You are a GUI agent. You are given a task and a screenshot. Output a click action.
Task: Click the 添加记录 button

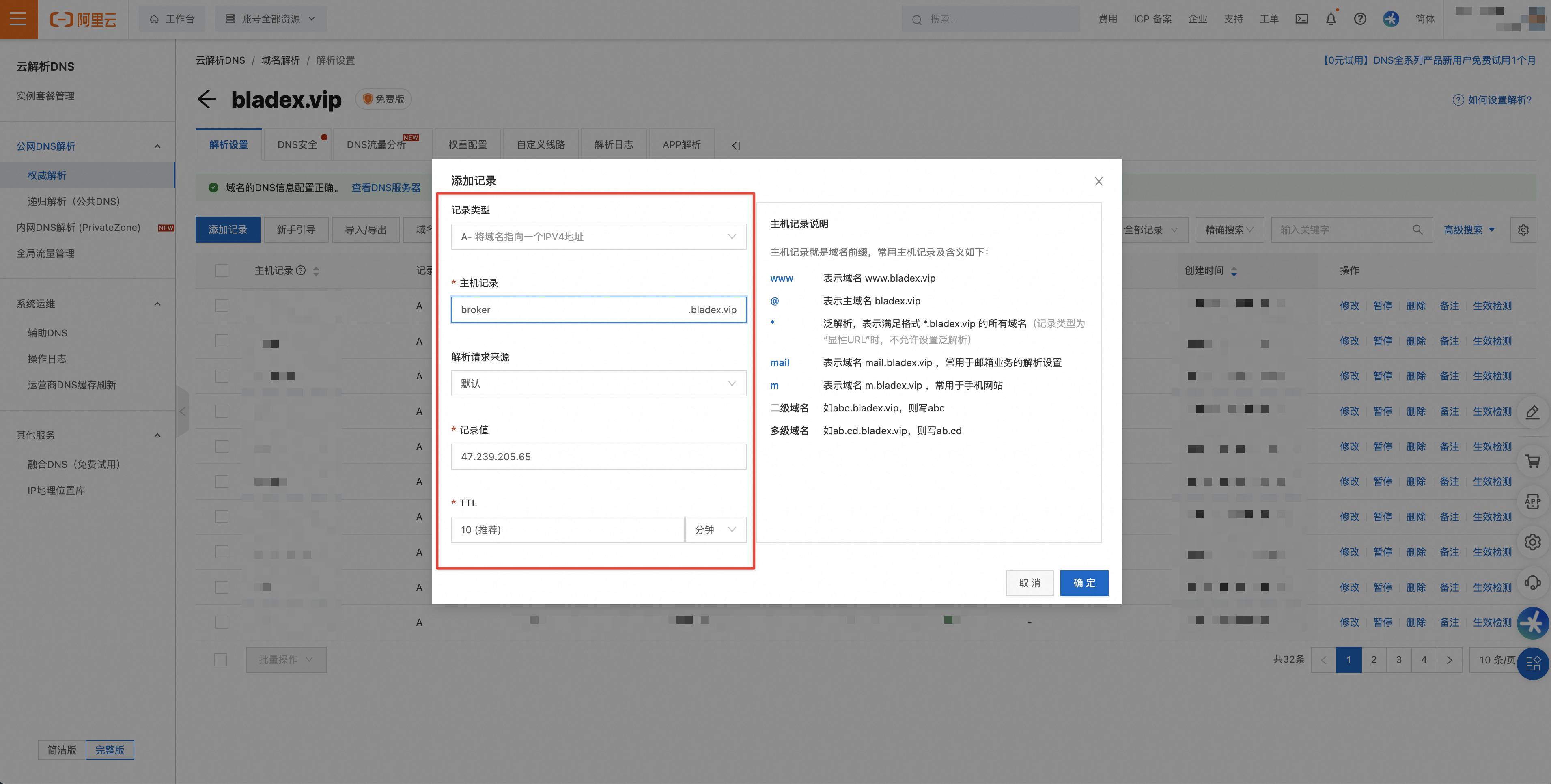pyautogui.click(x=228, y=229)
